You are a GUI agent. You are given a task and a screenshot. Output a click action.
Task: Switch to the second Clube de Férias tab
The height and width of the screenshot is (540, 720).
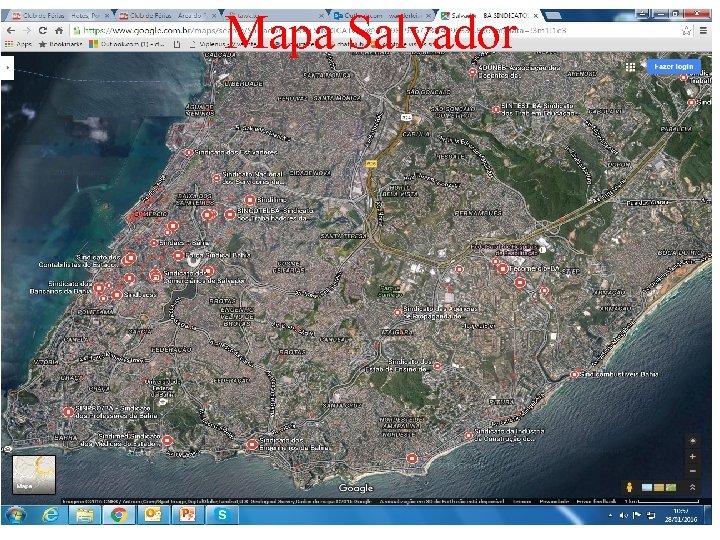coord(168,16)
